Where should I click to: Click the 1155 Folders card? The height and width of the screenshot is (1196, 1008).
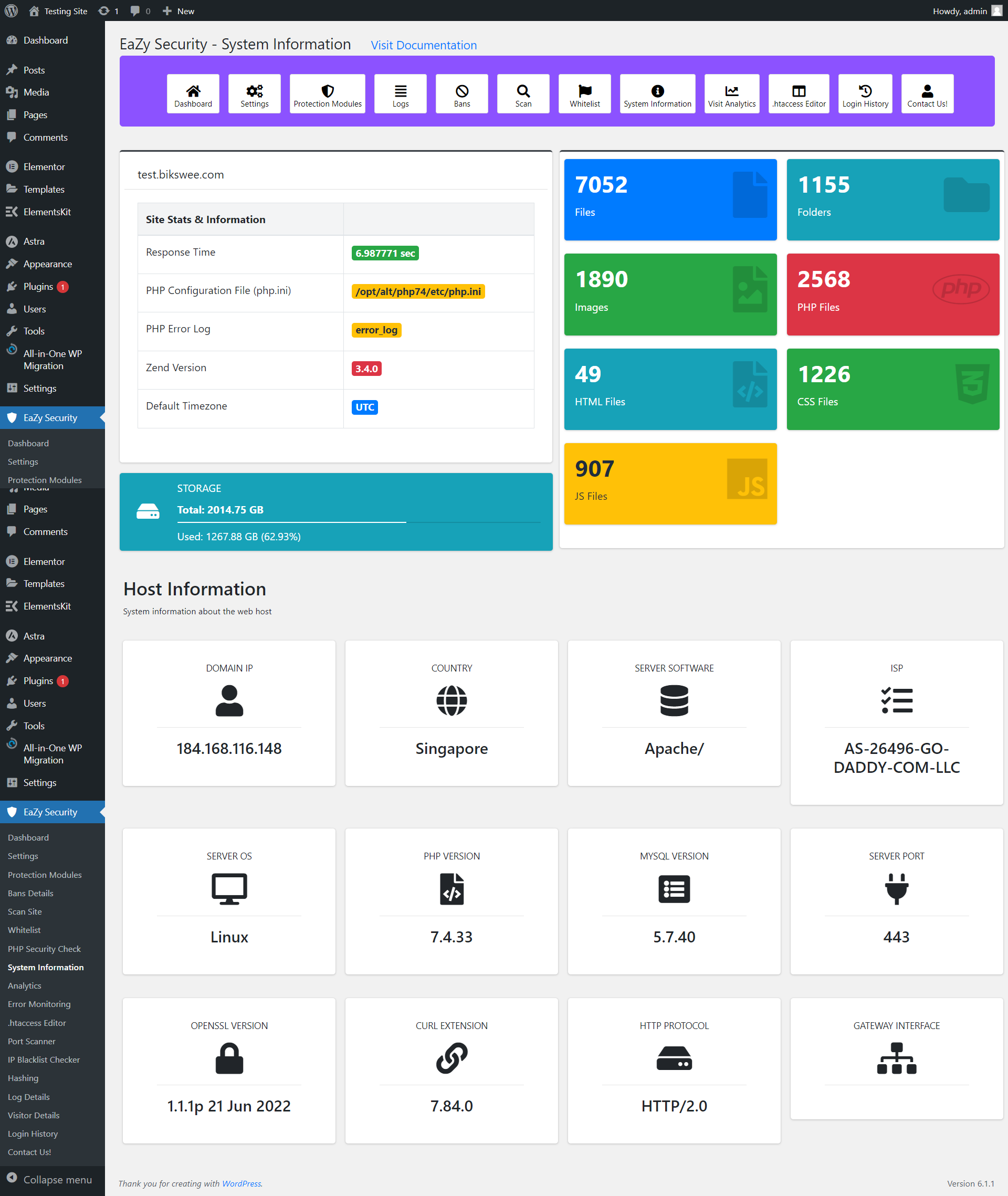click(892, 200)
